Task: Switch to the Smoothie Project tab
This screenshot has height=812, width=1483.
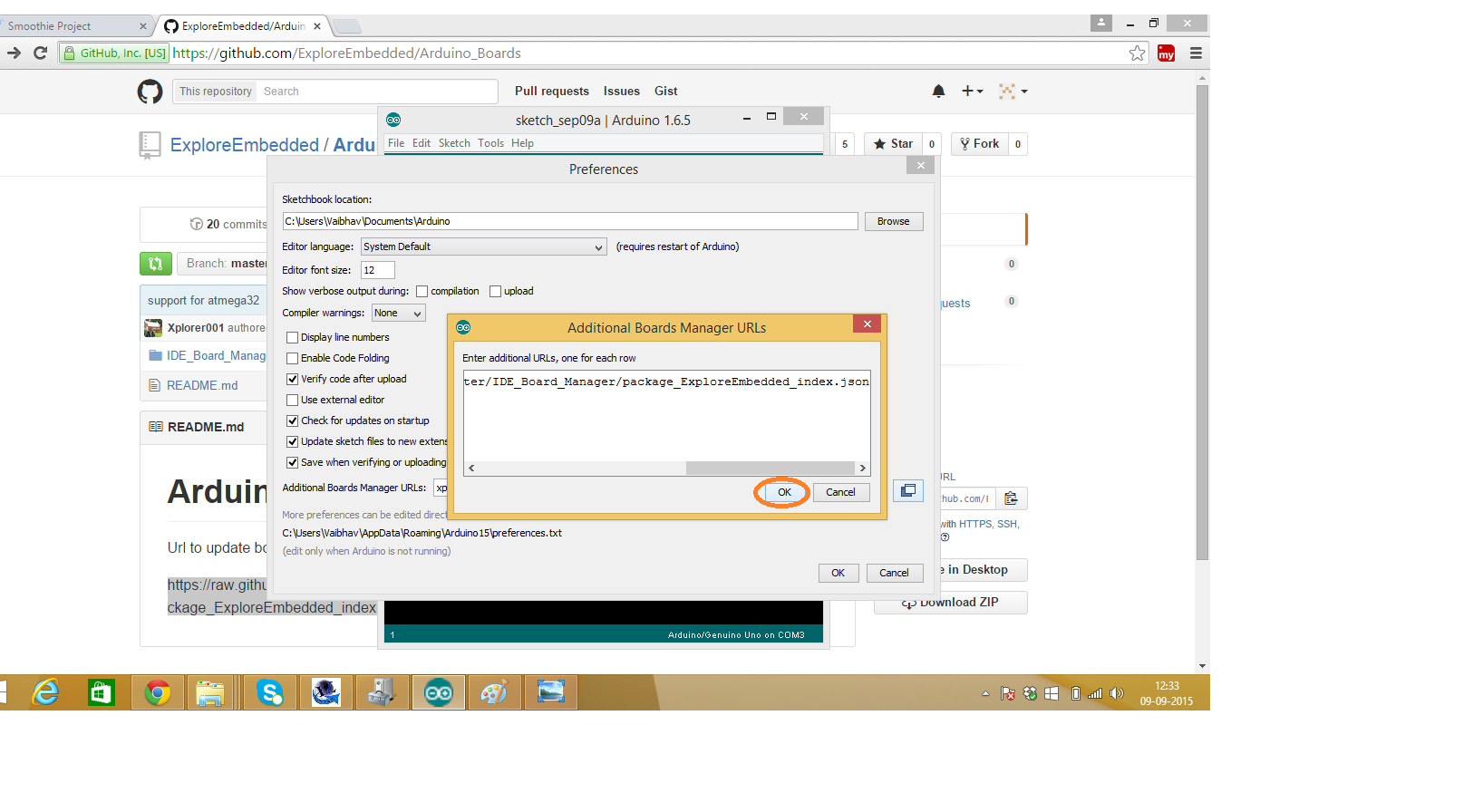Action: point(76,26)
